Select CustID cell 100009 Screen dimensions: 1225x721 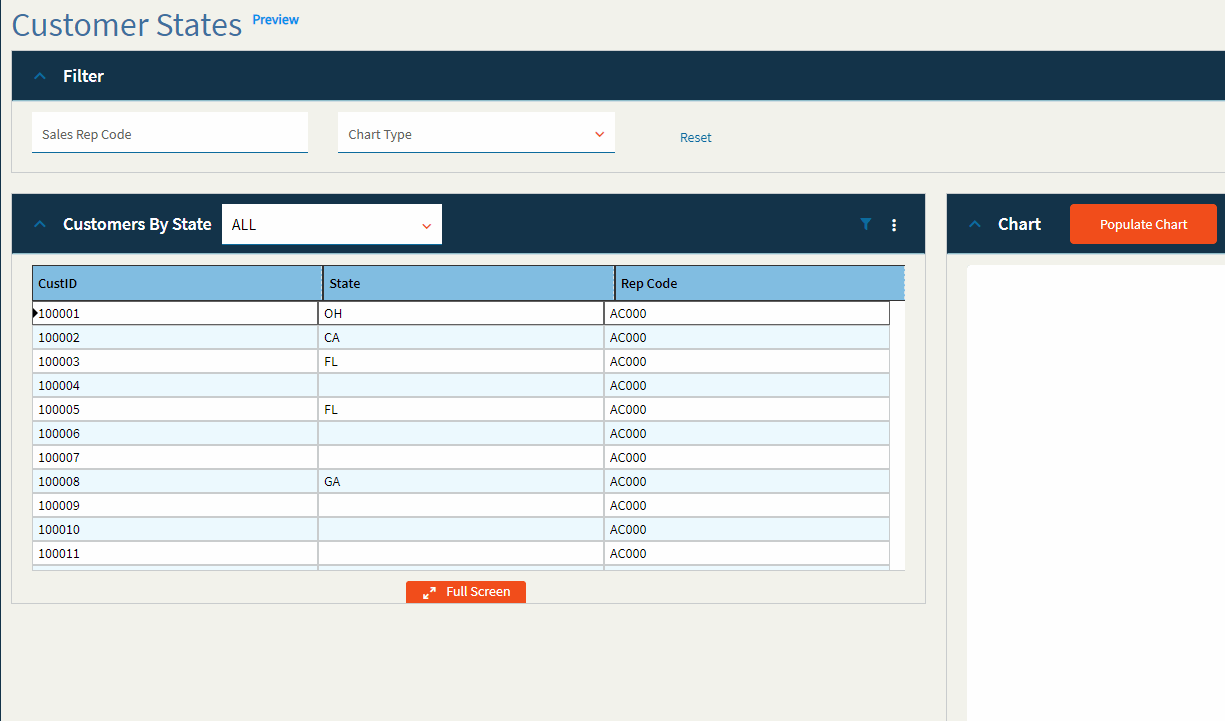[x=175, y=505]
